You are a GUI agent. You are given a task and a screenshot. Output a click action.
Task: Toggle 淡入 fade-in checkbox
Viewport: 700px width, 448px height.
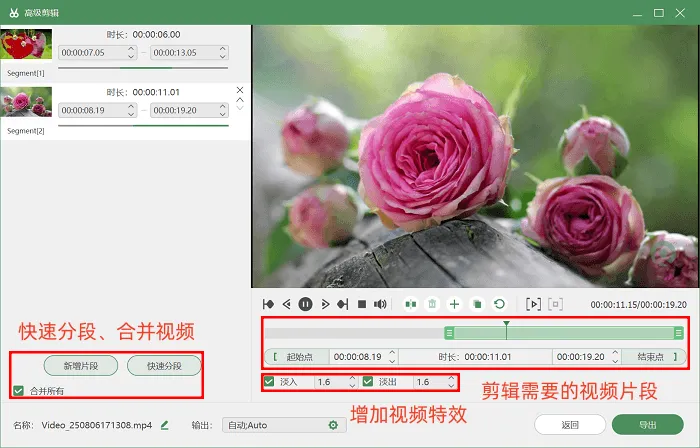tap(269, 382)
